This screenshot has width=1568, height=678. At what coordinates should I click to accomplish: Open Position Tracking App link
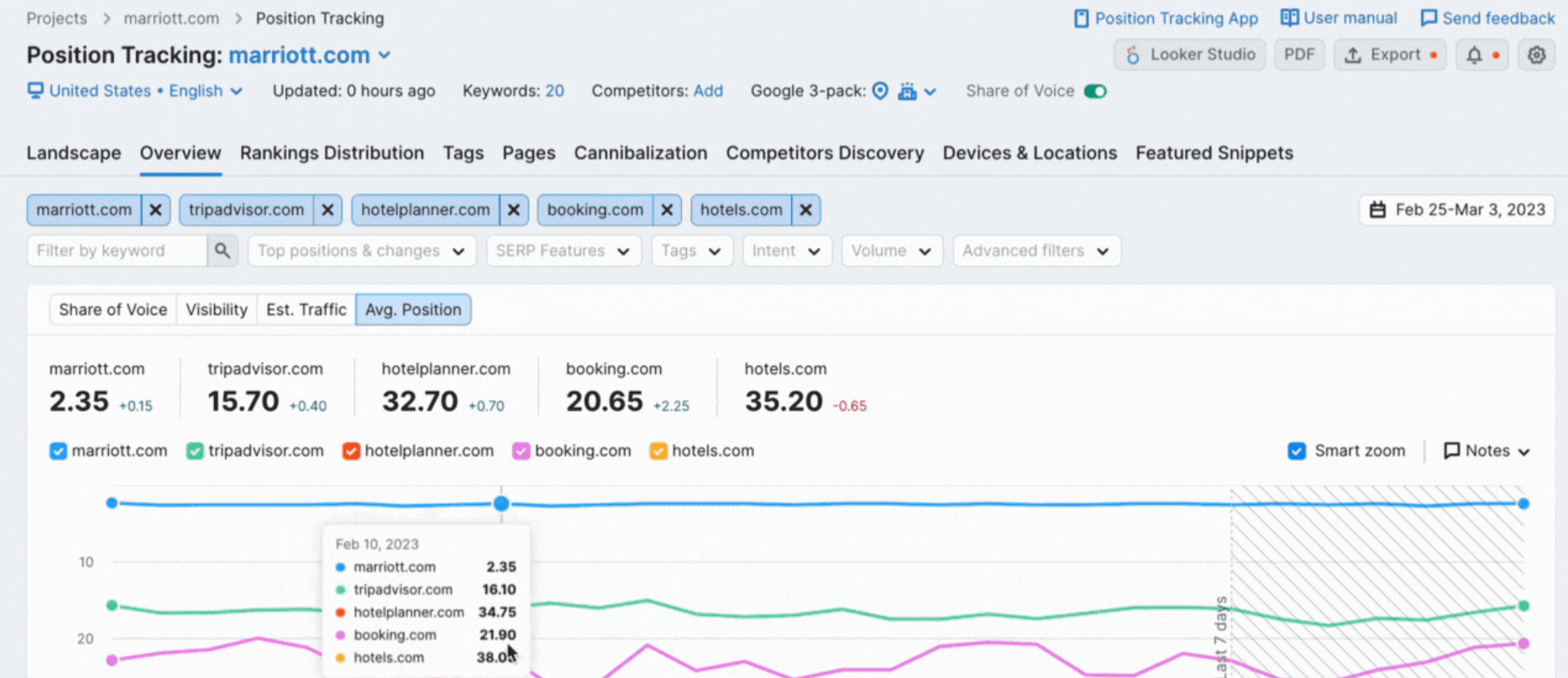1166,18
